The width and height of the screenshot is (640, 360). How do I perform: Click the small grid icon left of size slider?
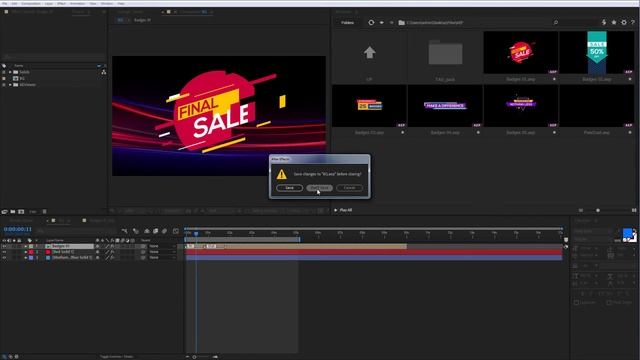(581, 210)
